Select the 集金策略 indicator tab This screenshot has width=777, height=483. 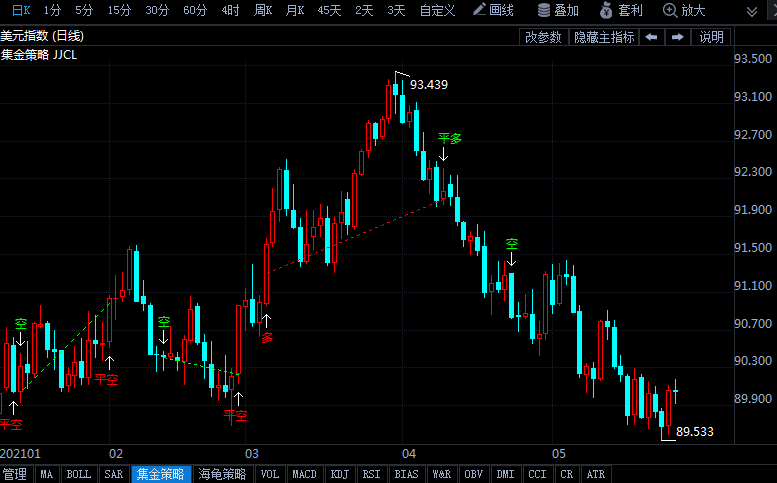click(161, 474)
